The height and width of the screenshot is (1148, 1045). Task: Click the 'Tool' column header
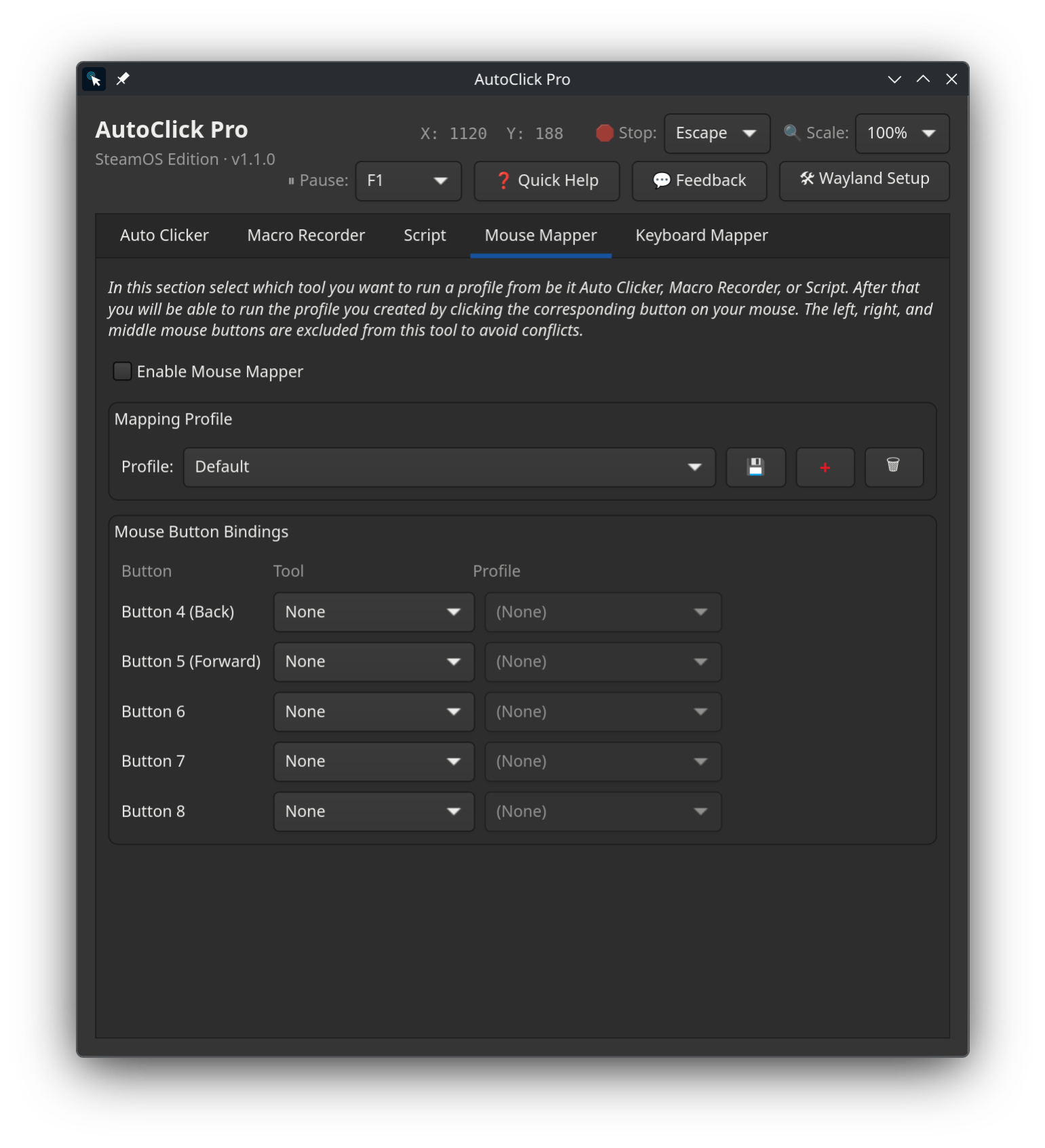pyautogui.click(x=288, y=571)
